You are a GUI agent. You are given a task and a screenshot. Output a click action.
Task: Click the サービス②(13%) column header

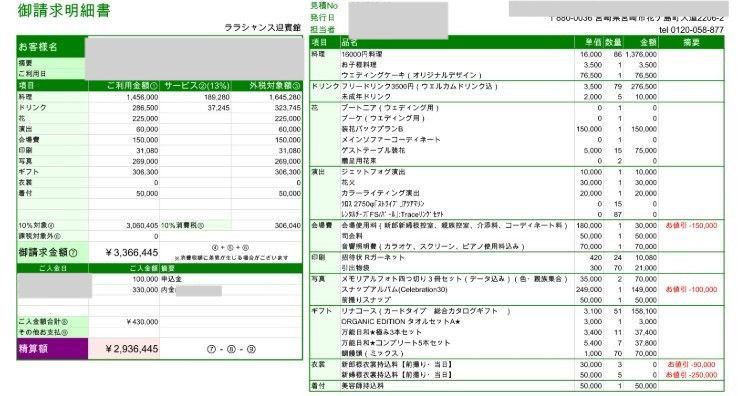pyautogui.click(x=195, y=86)
